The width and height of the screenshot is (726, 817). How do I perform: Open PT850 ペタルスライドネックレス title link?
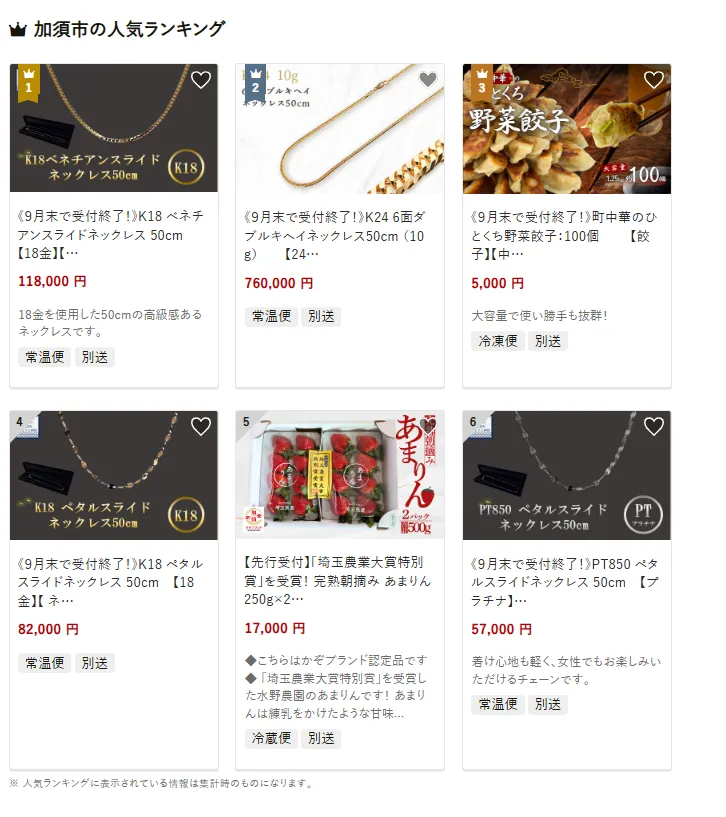click(x=564, y=582)
